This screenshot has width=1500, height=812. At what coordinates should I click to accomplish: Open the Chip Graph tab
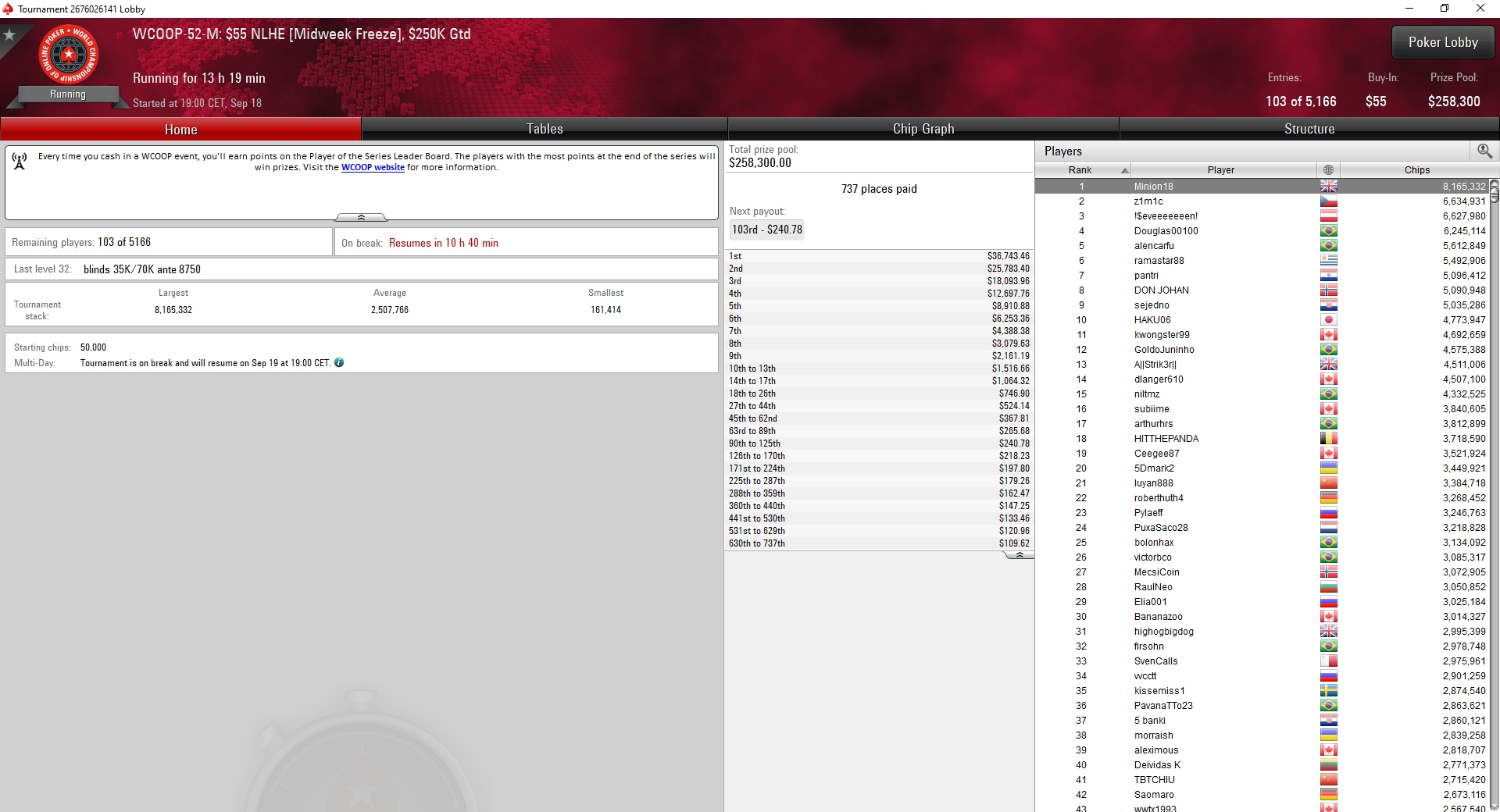pyautogui.click(x=923, y=129)
